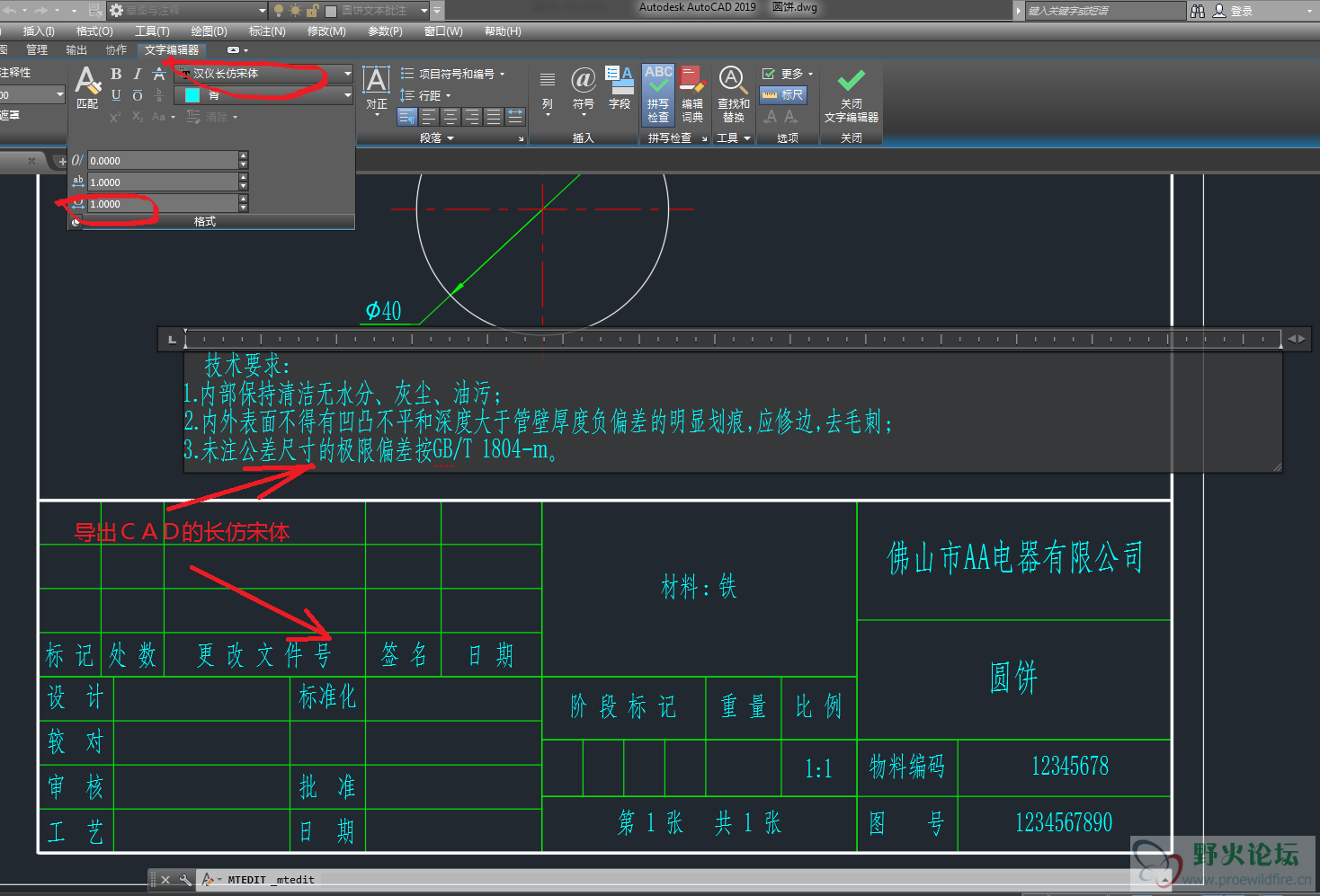Click the Left align paragraph icon
The image size is (1320, 896).
(x=429, y=117)
